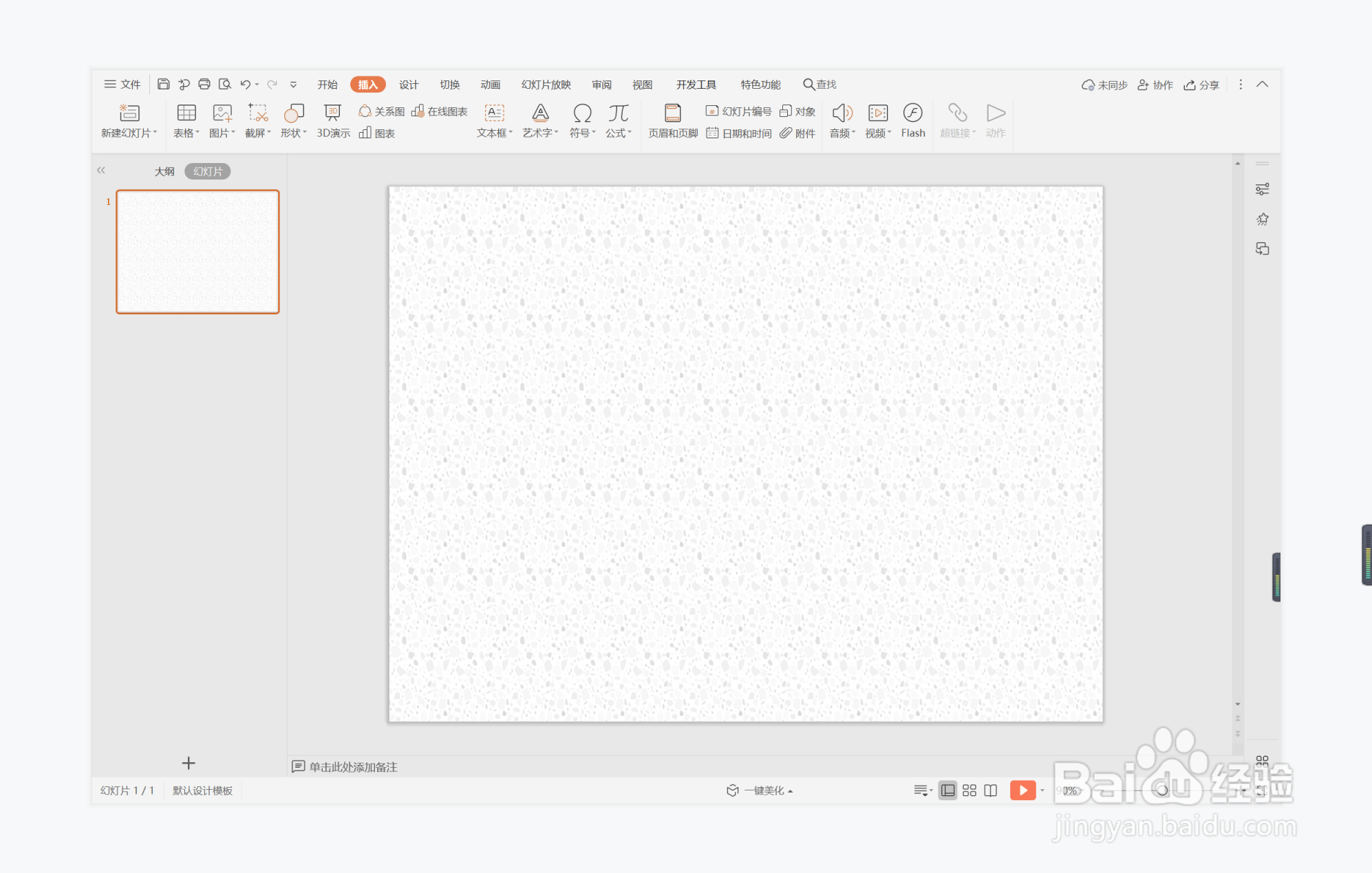Click 单击此处添加备注 to add notes
Screen dimensions: 1372x873
[x=352, y=766]
